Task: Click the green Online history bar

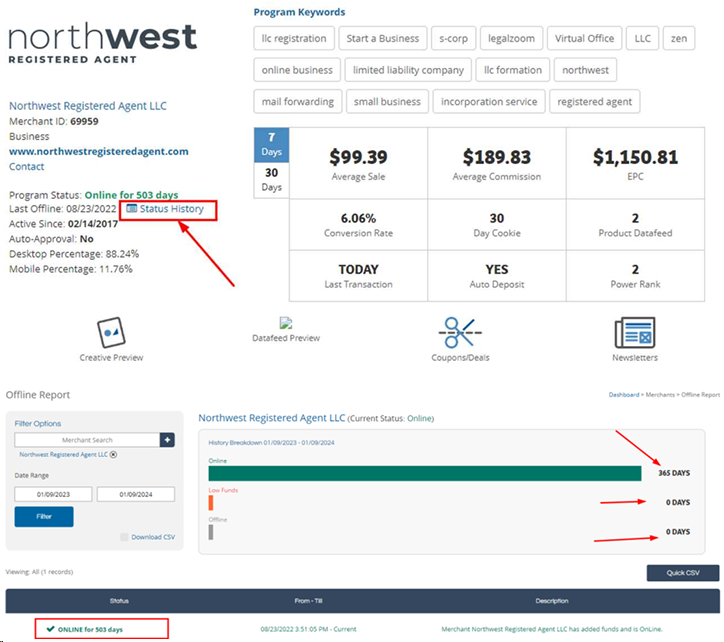Action: (425, 473)
